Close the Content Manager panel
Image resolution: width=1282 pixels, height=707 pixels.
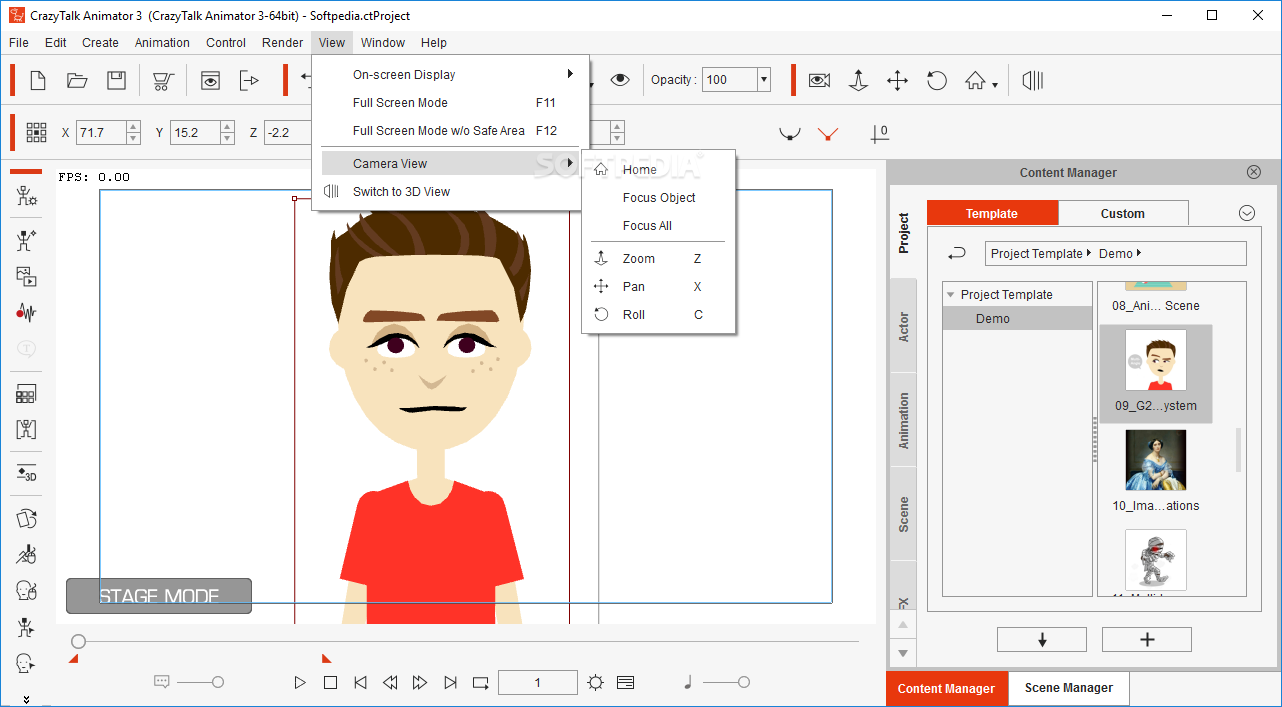click(x=1254, y=172)
